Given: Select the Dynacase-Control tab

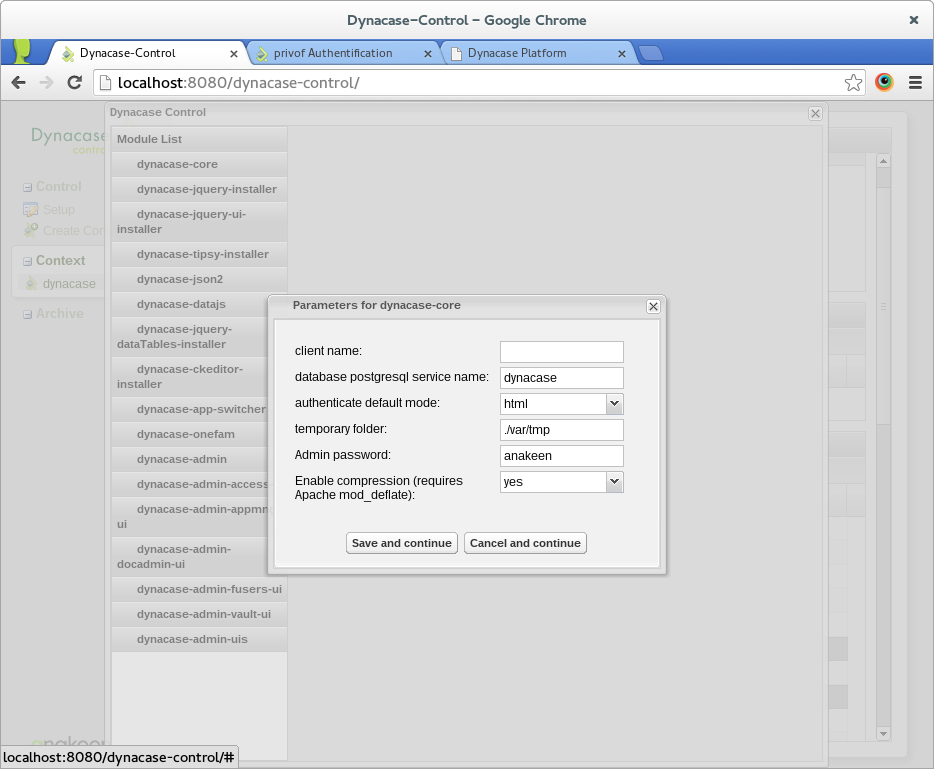Looking at the screenshot, I should [147, 53].
